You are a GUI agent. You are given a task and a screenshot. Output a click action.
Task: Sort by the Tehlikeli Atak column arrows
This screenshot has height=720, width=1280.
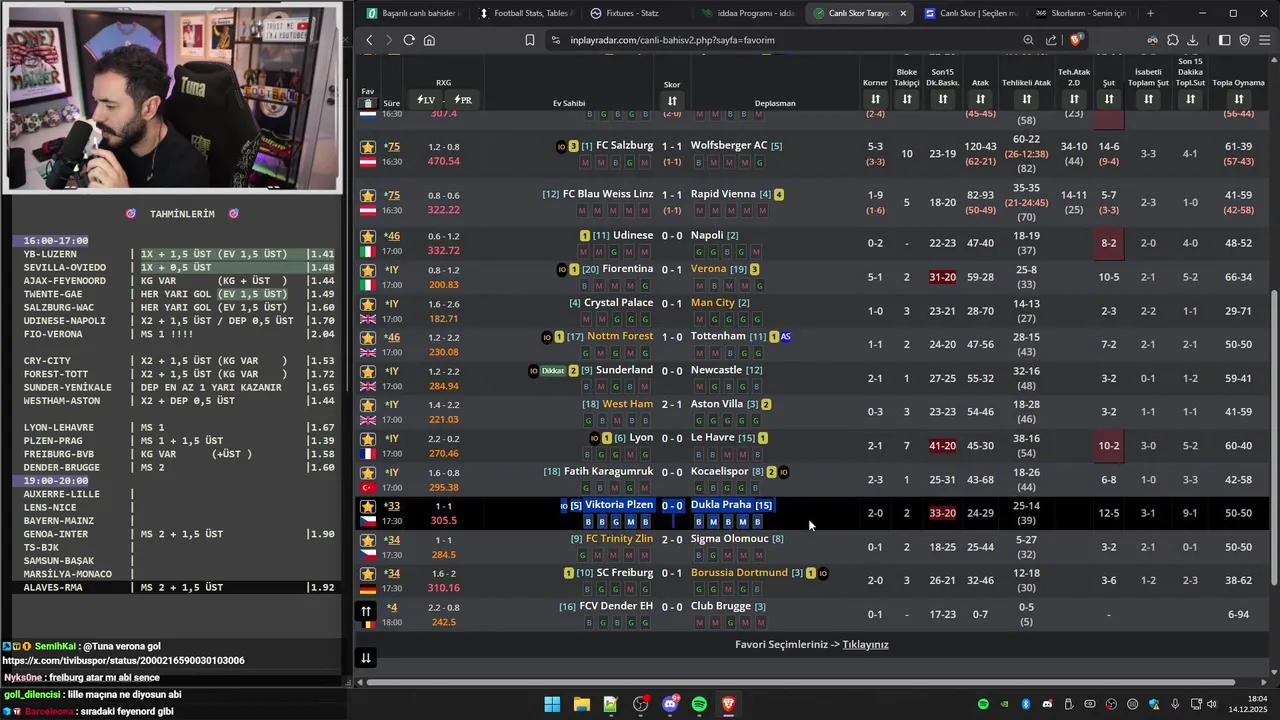pos(1026,99)
